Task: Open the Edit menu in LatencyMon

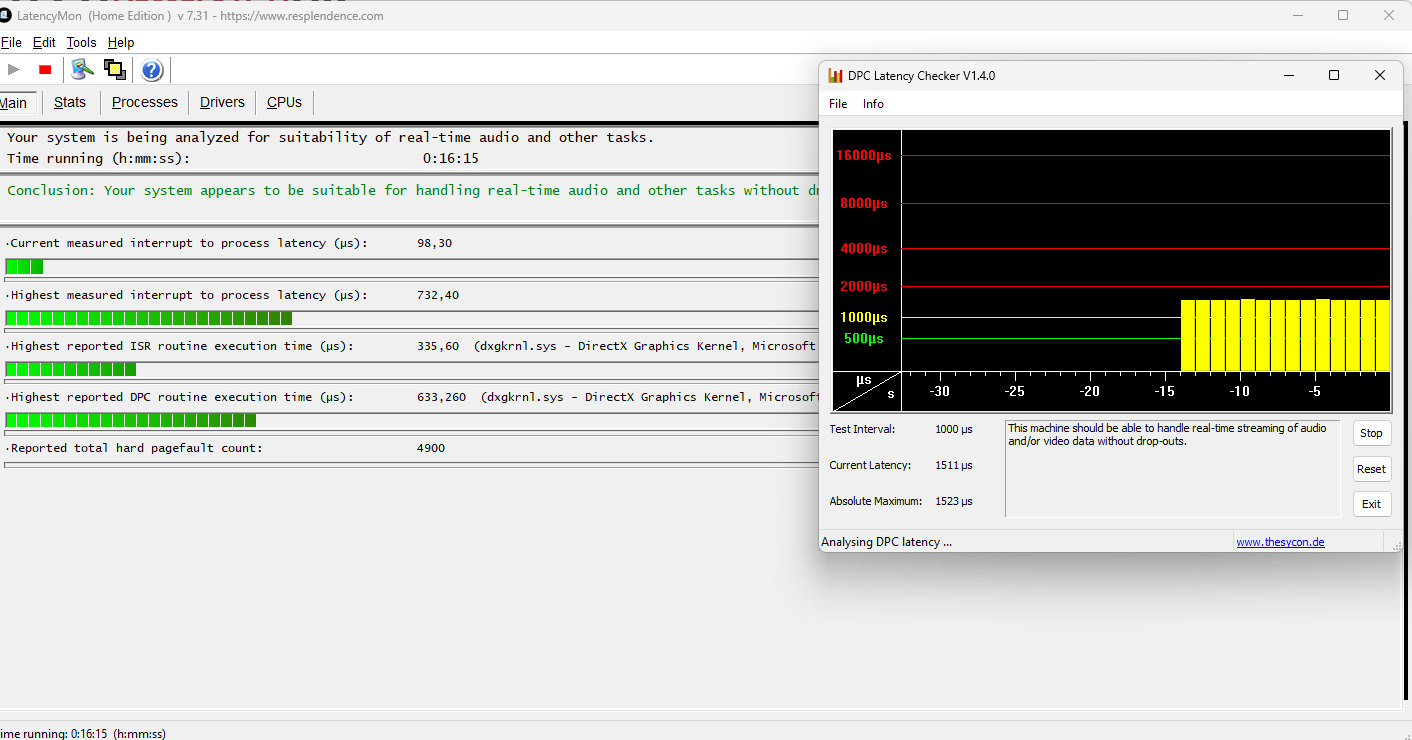Action: (x=44, y=43)
